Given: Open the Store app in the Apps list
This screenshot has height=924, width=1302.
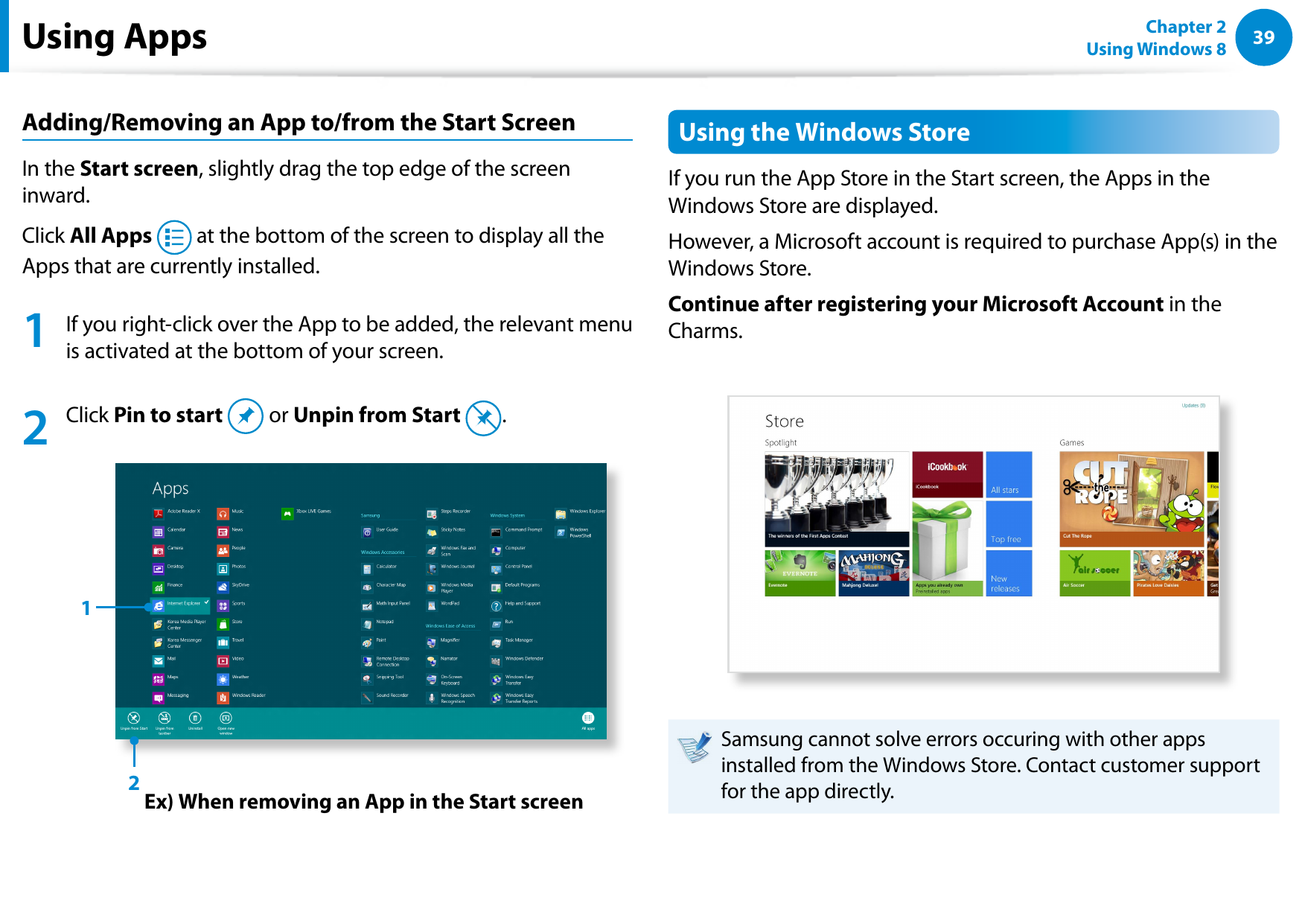Looking at the screenshot, I should pos(230,623).
